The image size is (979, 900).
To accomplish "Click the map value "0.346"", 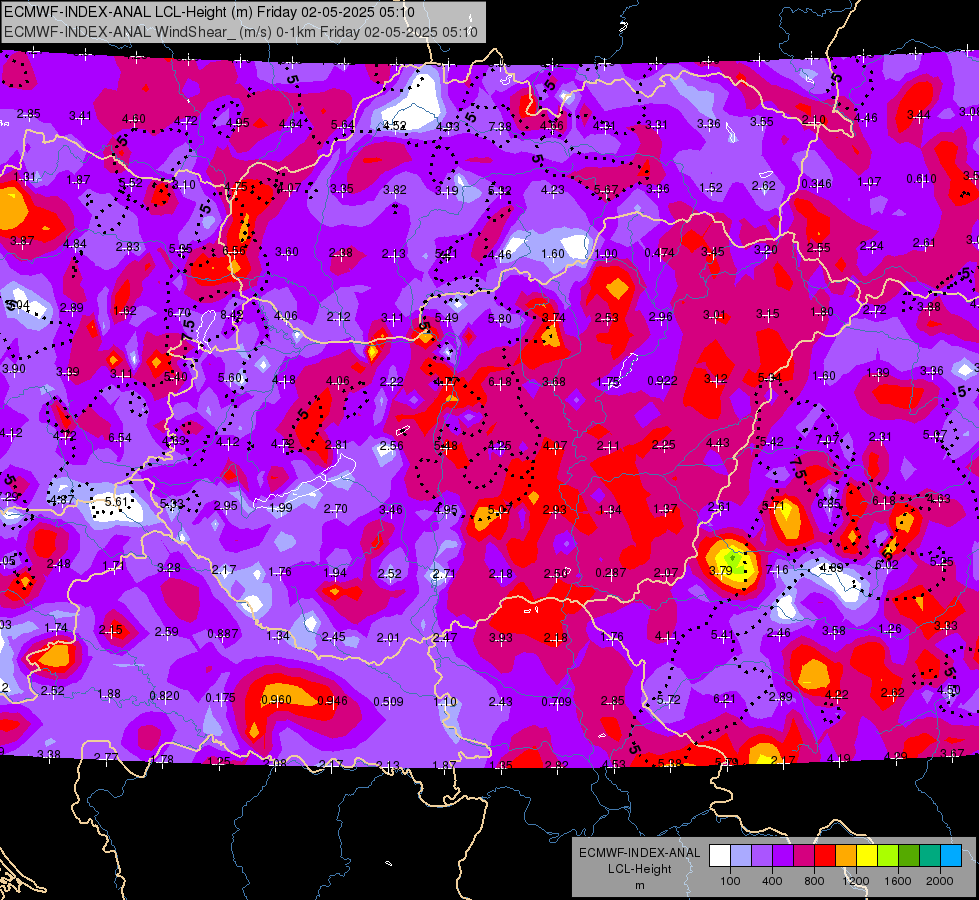I will (x=816, y=184).
